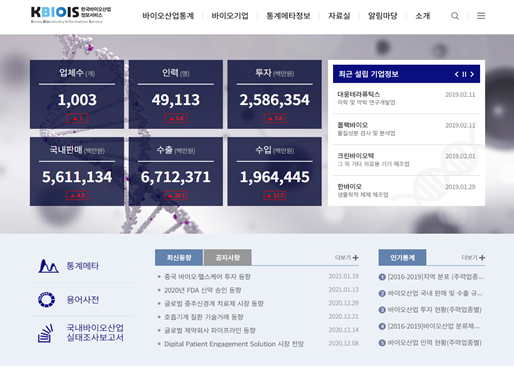Open the 용어사전 ring icon
The height and width of the screenshot is (370, 514).
[x=46, y=299]
